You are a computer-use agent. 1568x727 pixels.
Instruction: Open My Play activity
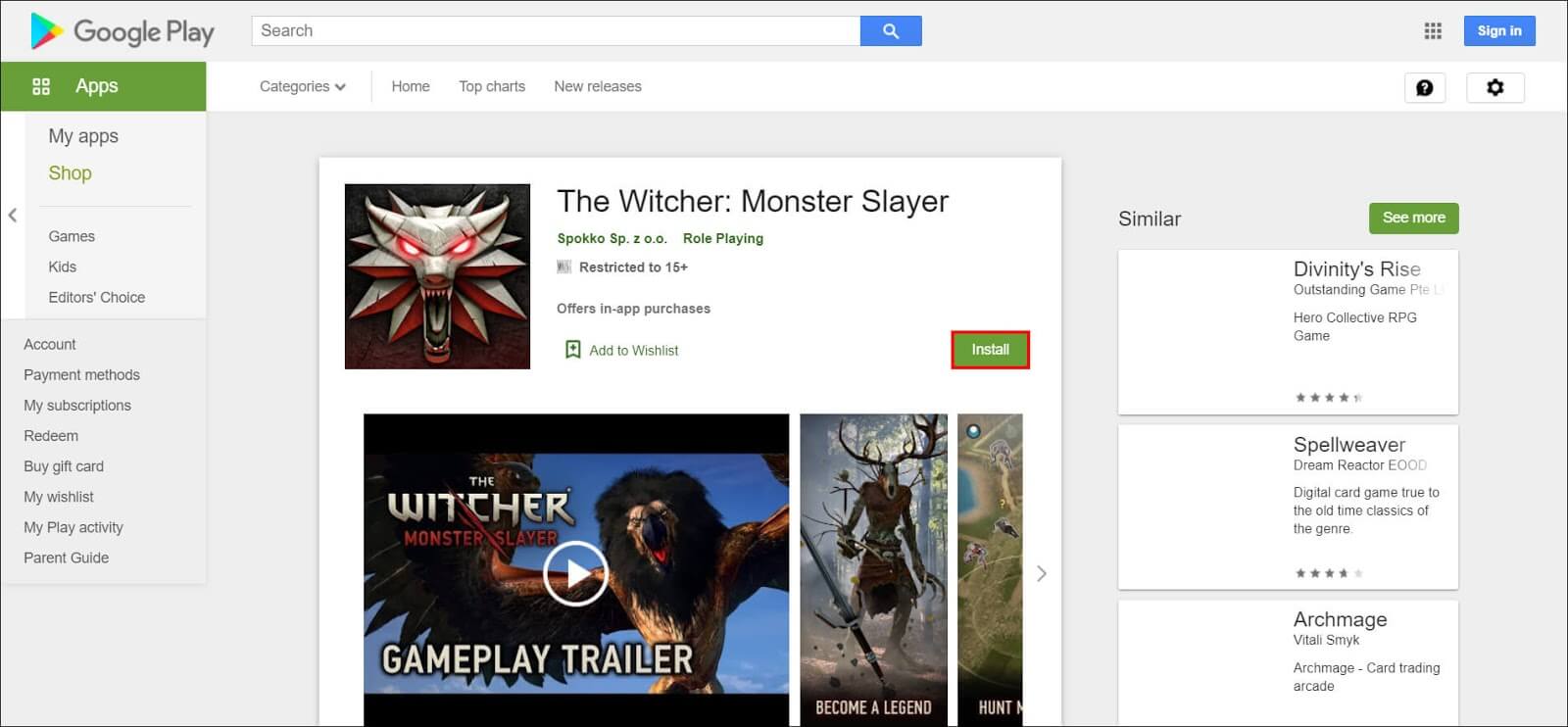(73, 527)
